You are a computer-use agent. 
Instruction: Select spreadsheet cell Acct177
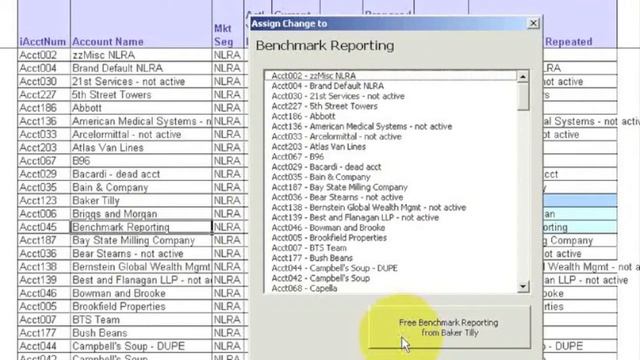pos(44,333)
